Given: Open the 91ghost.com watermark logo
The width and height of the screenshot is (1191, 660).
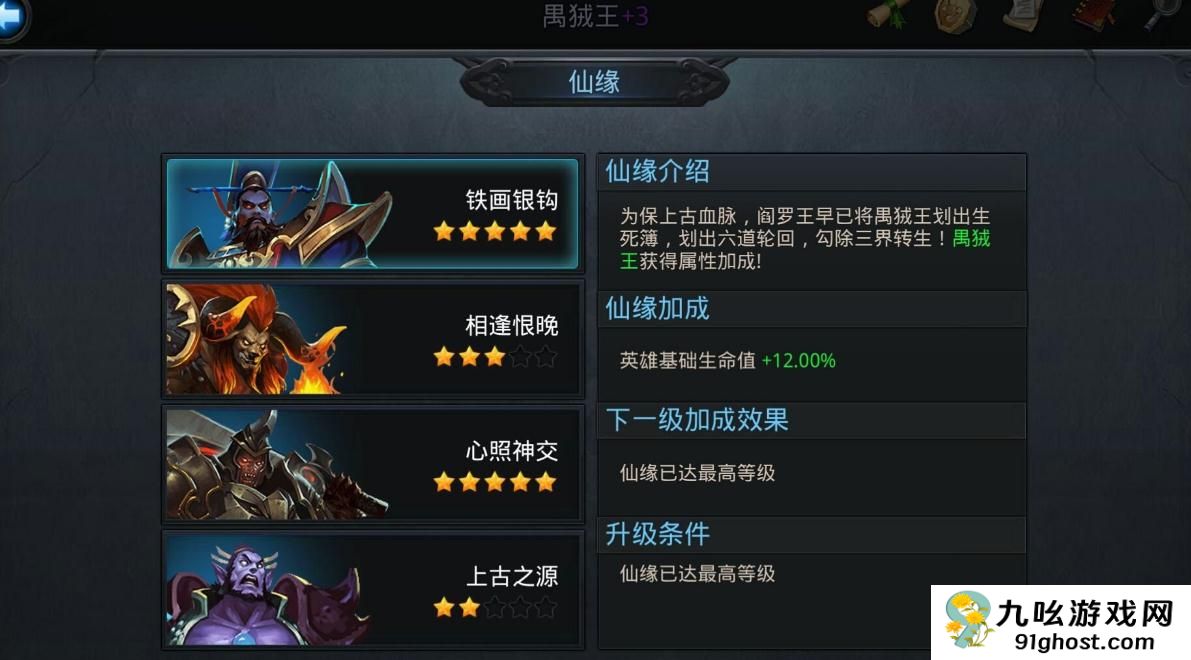Looking at the screenshot, I should (1061, 623).
